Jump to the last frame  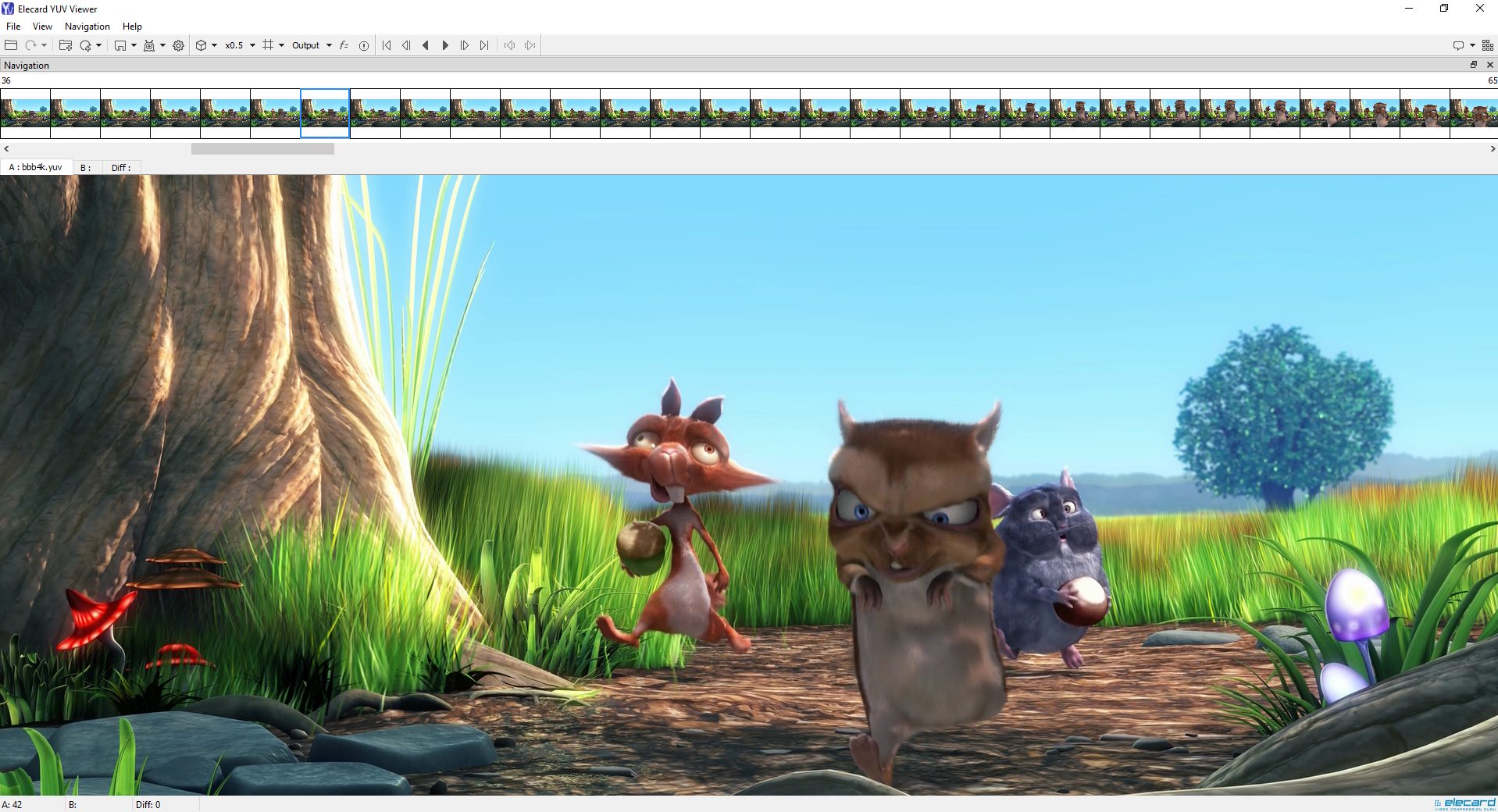484,45
